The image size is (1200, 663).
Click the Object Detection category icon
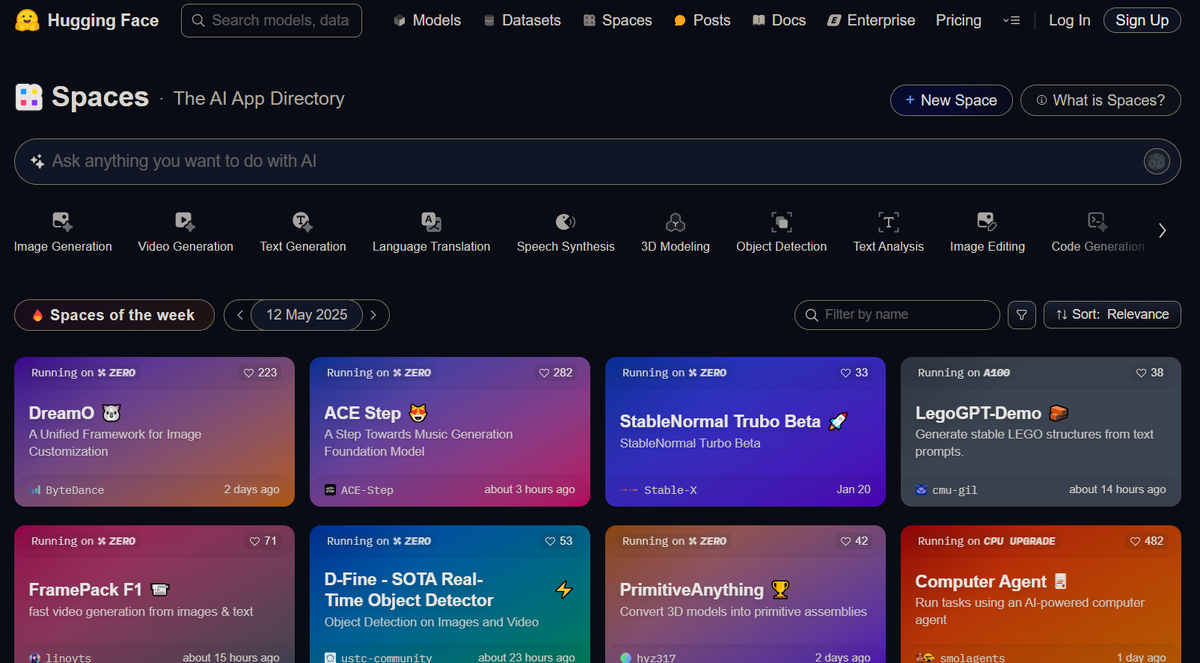[x=781, y=221]
